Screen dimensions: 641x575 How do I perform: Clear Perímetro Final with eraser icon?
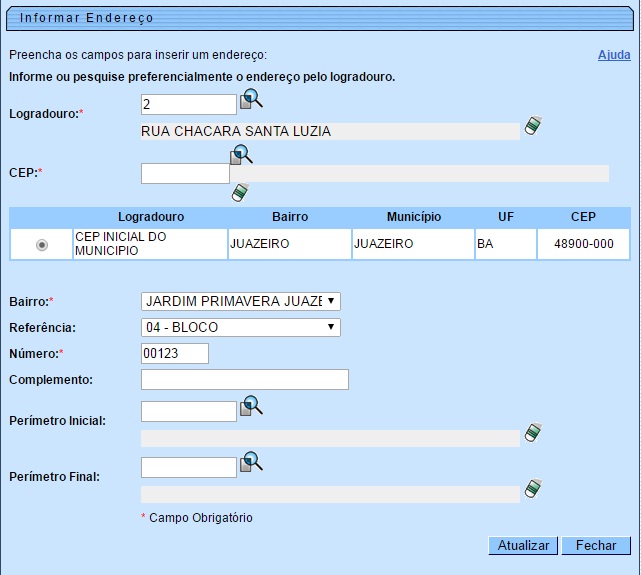533,489
